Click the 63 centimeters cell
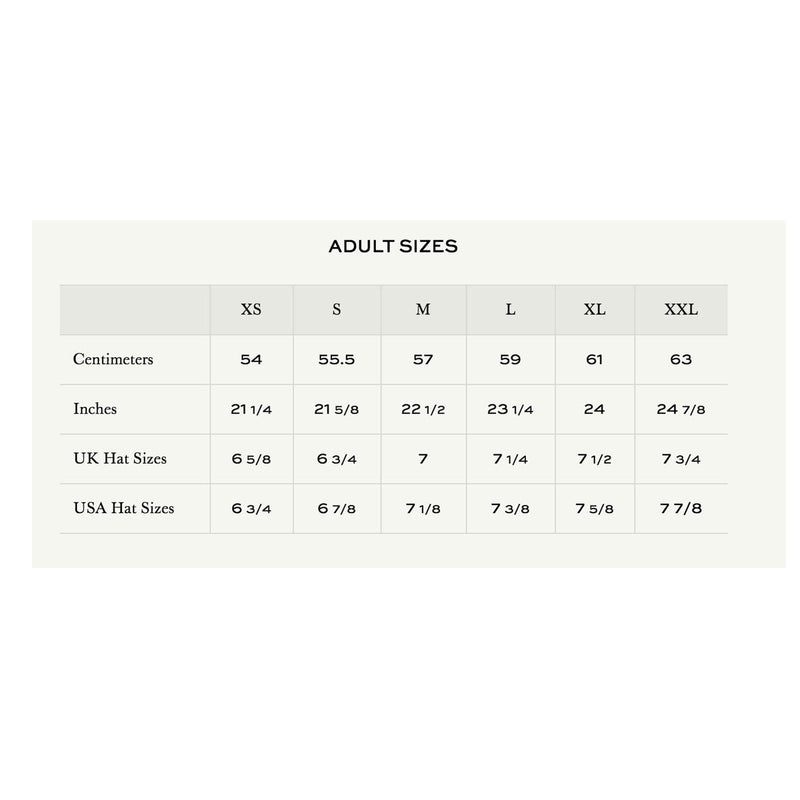The height and width of the screenshot is (800, 800). 681,360
